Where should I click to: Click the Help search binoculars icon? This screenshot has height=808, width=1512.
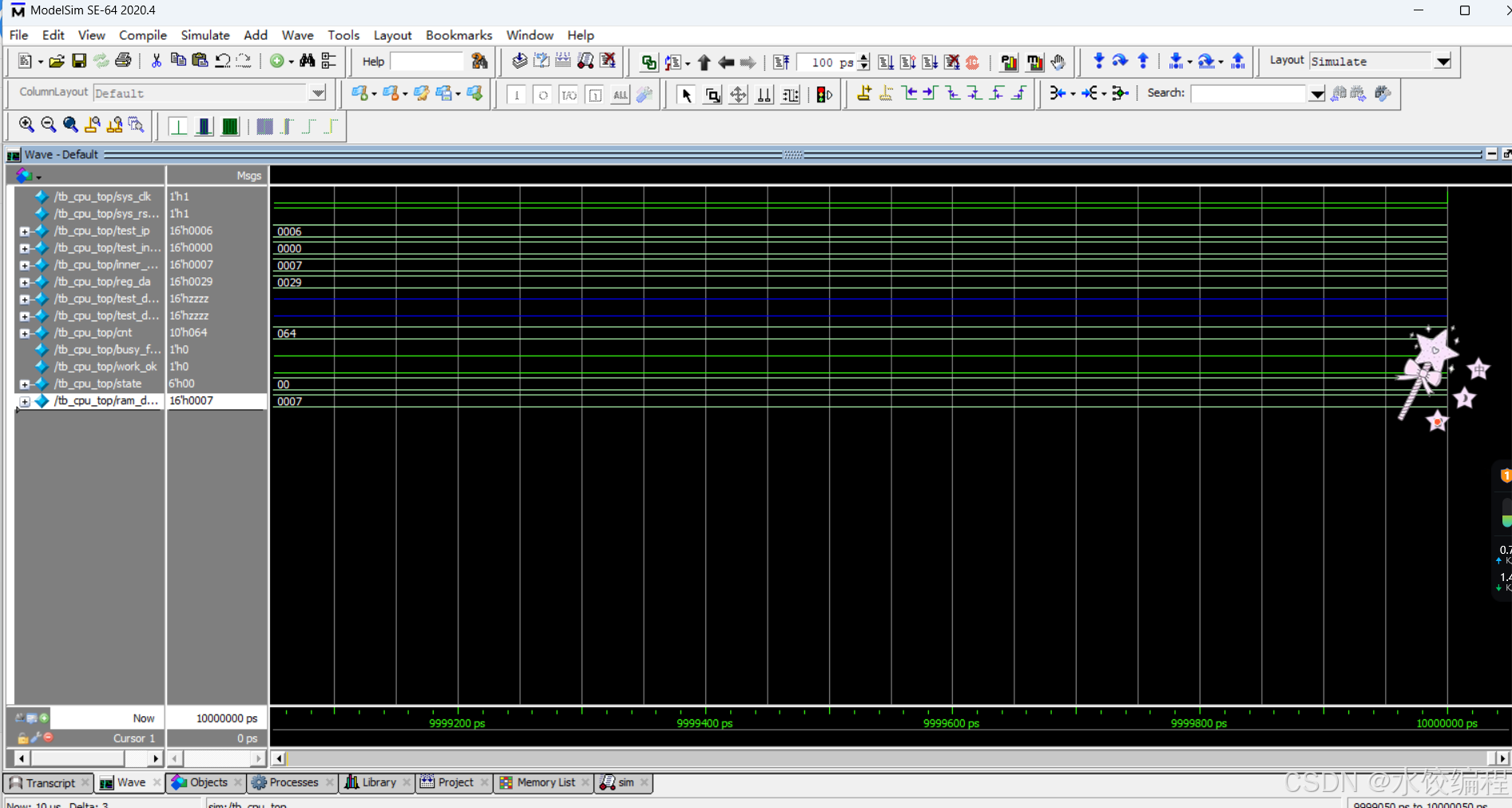point(479,62)
